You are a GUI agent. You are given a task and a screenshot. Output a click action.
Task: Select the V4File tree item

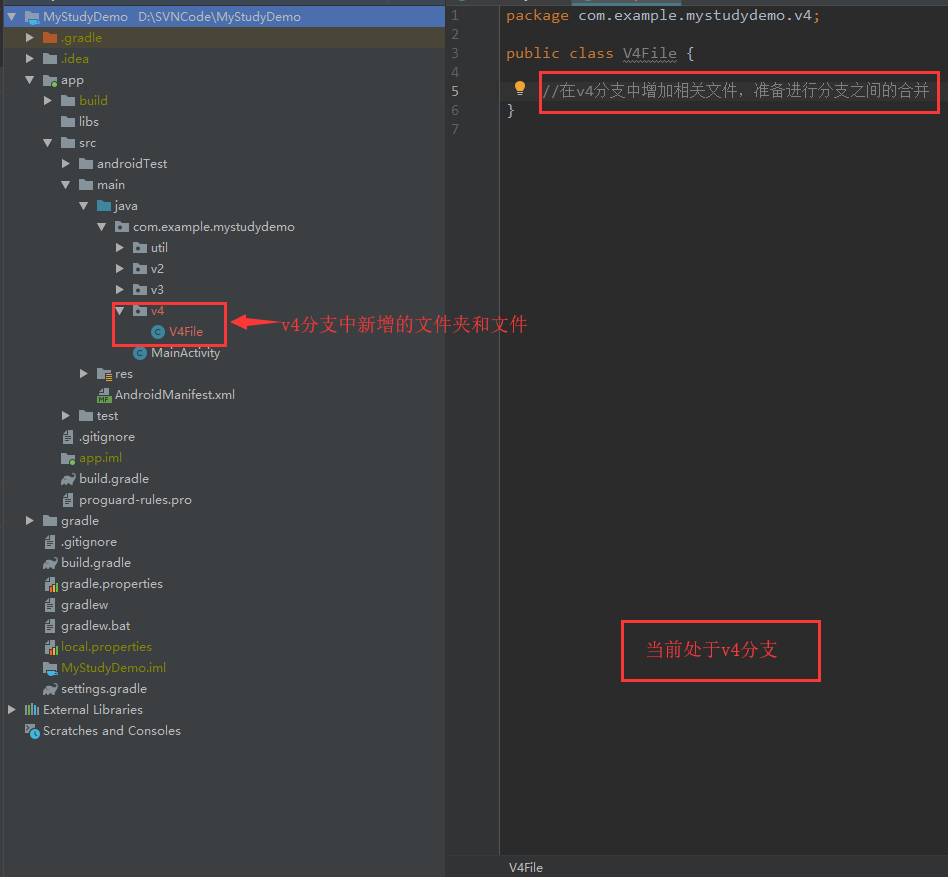point(186,332)
